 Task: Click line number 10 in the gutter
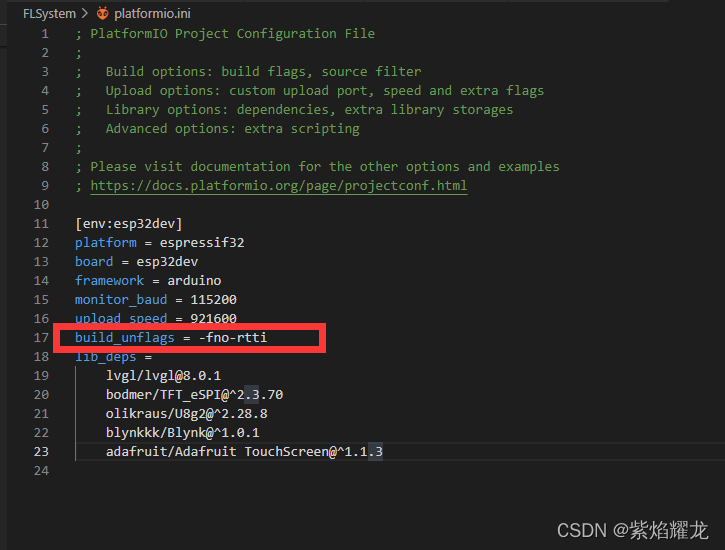(x=41, y=205)
